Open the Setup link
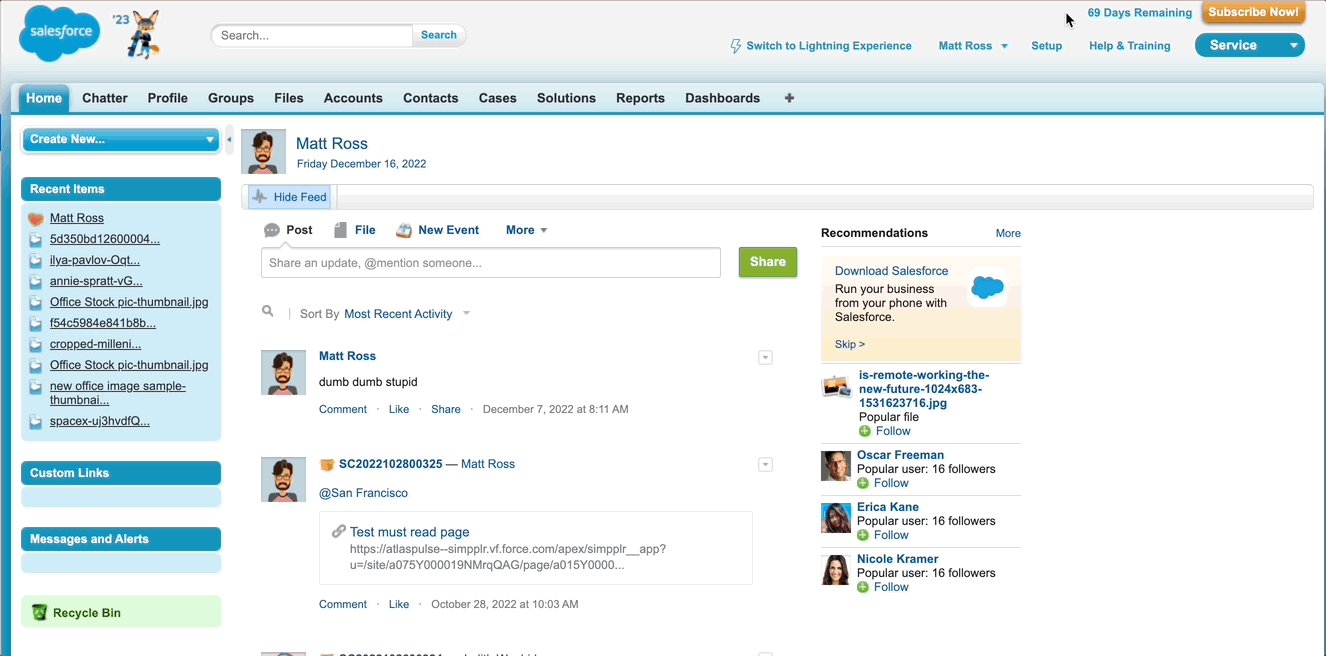Viewport: 1326px width, 656px height. (x=1047, y=46)
